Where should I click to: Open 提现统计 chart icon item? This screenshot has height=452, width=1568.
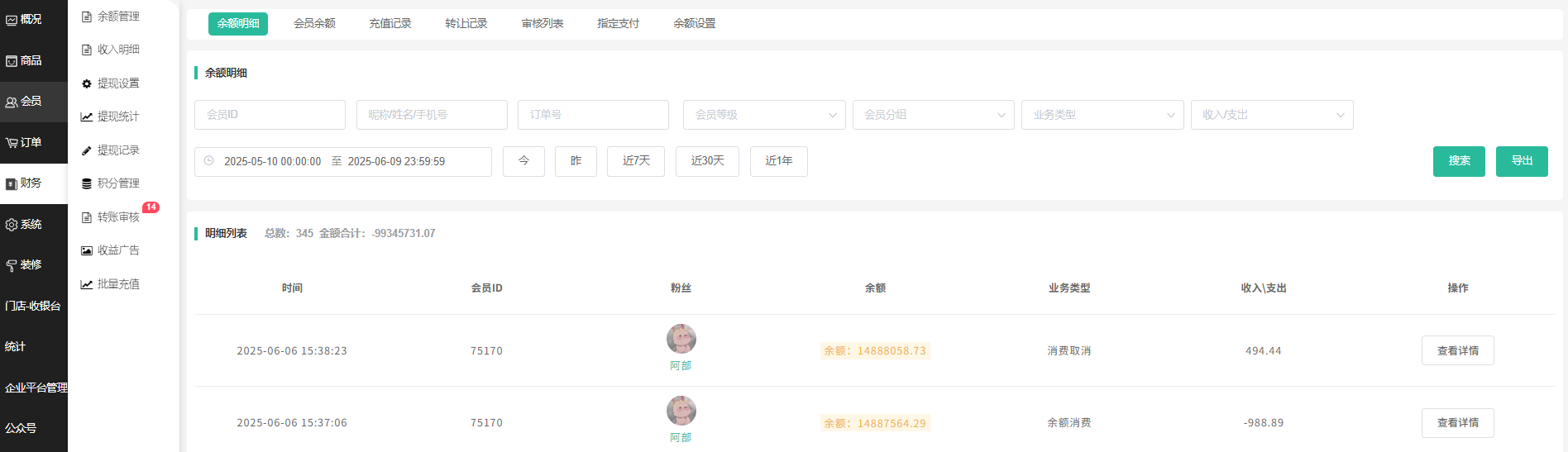click(87, 117)
